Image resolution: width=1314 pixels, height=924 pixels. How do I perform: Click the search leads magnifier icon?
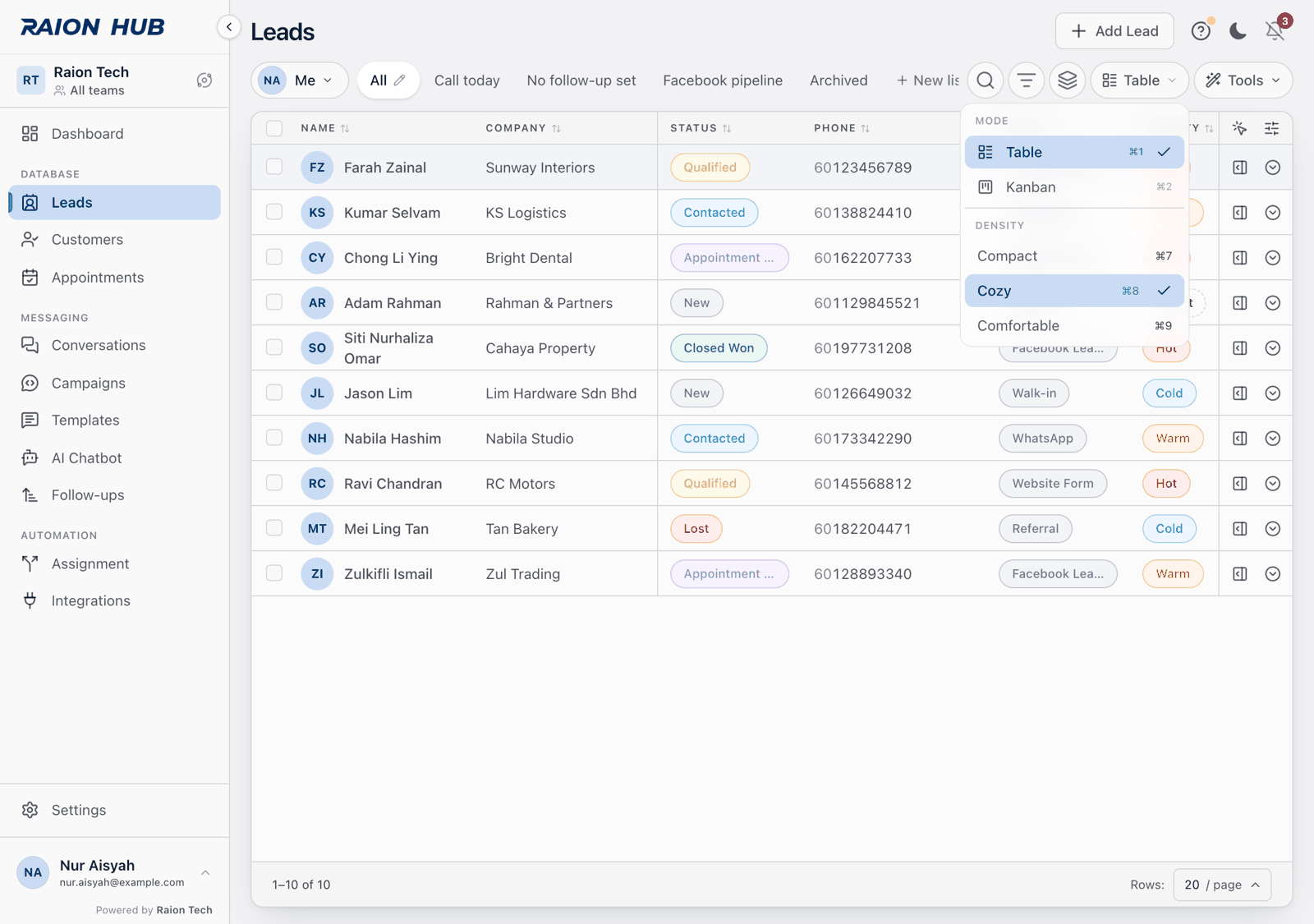tap(985, 80)
